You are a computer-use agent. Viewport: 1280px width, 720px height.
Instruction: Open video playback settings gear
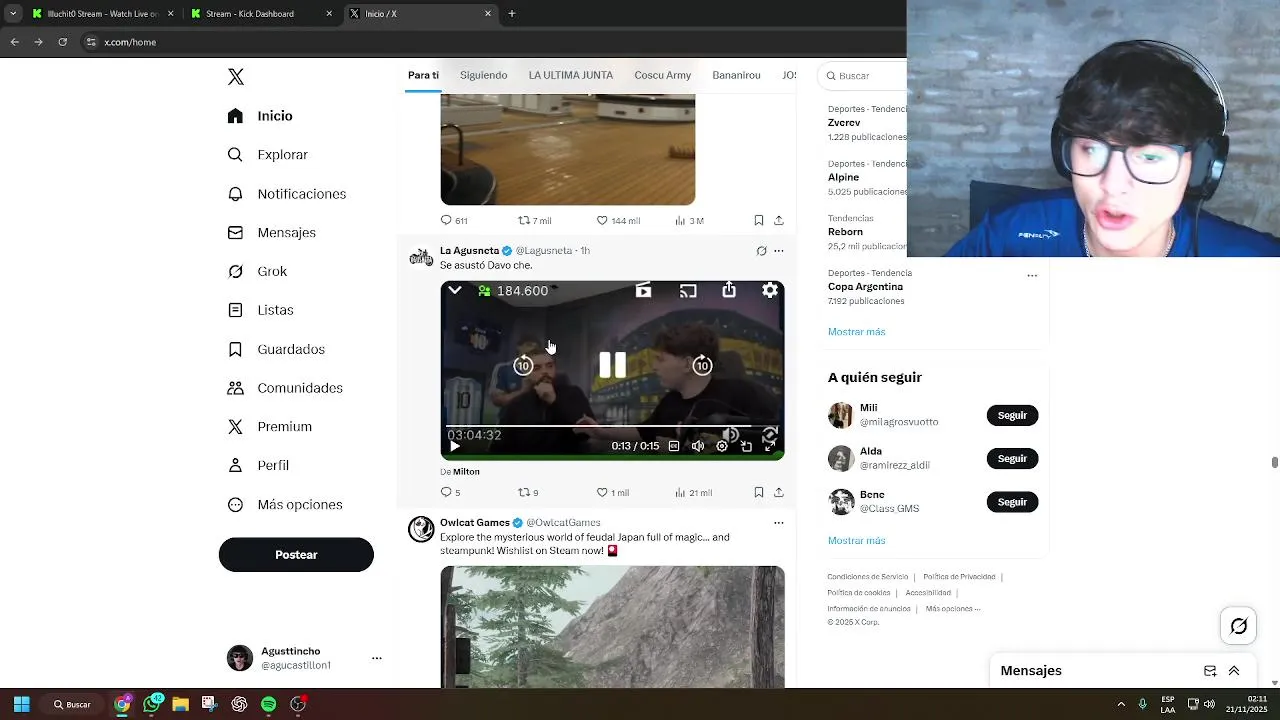pyautogui.click(x=722, y=446)
